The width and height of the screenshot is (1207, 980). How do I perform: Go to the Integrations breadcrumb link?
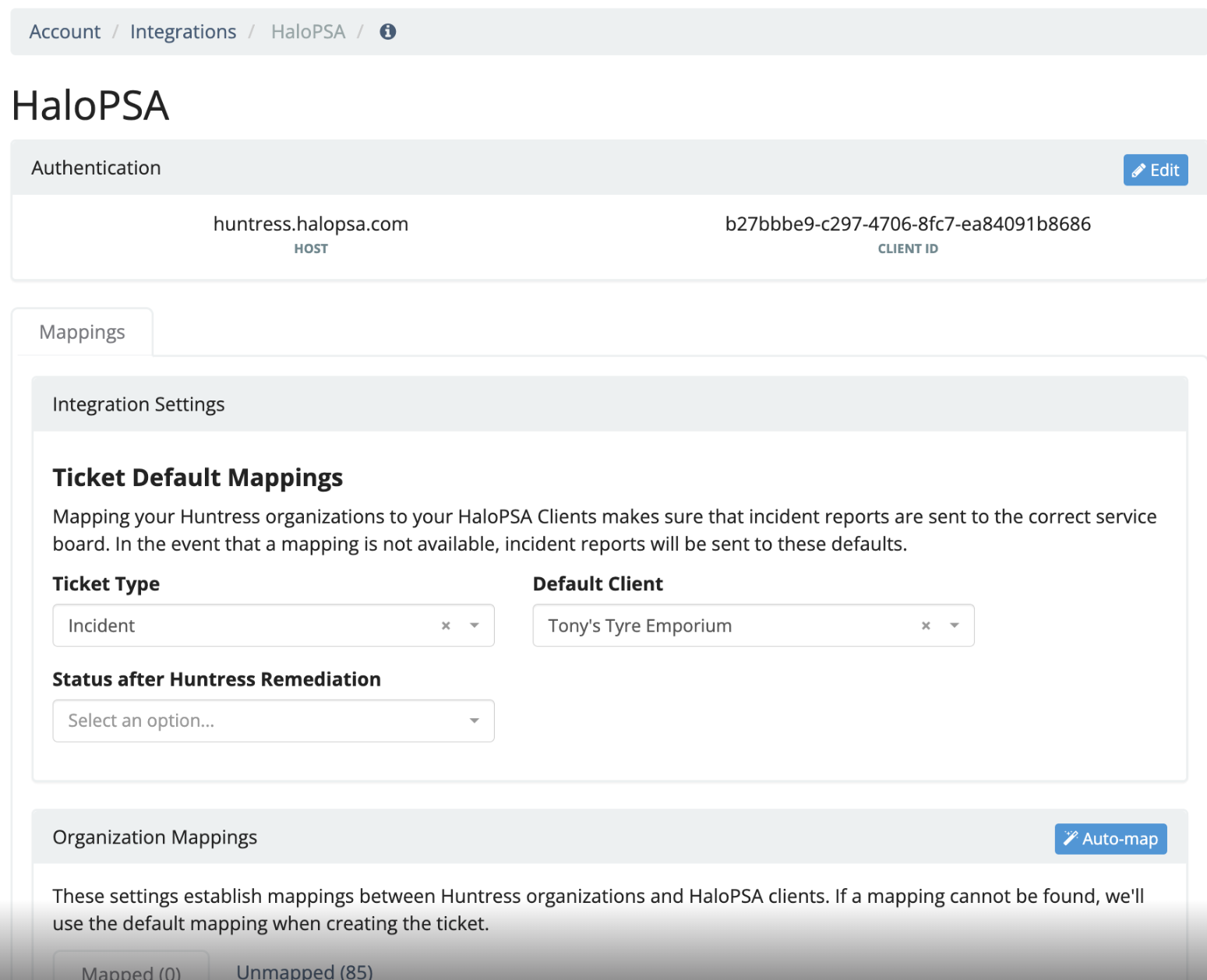point(183,32)
